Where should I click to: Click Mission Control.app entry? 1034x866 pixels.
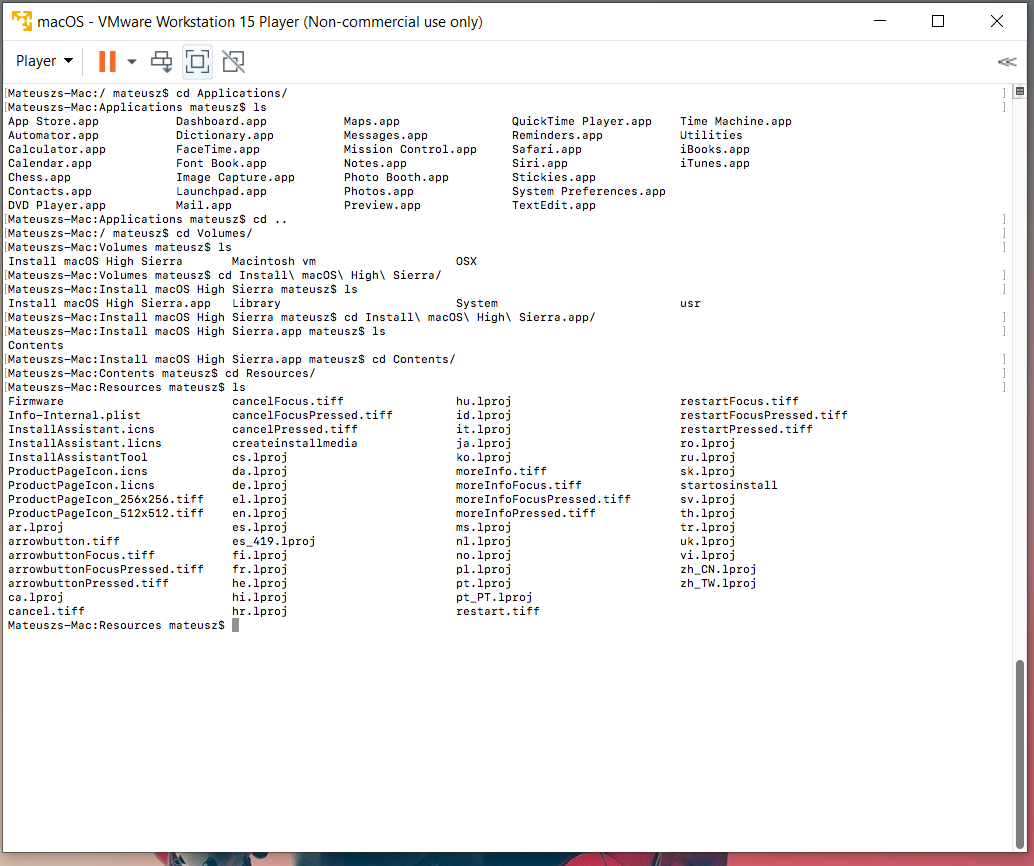(410, 149)
